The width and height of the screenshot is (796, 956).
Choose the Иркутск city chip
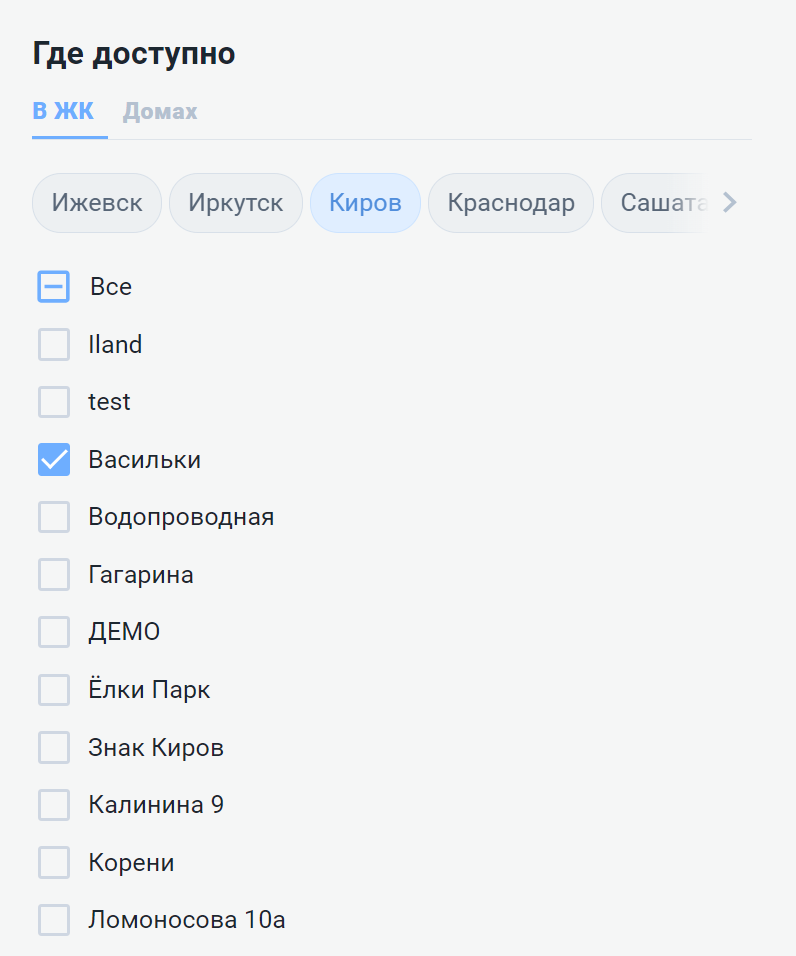235,203
